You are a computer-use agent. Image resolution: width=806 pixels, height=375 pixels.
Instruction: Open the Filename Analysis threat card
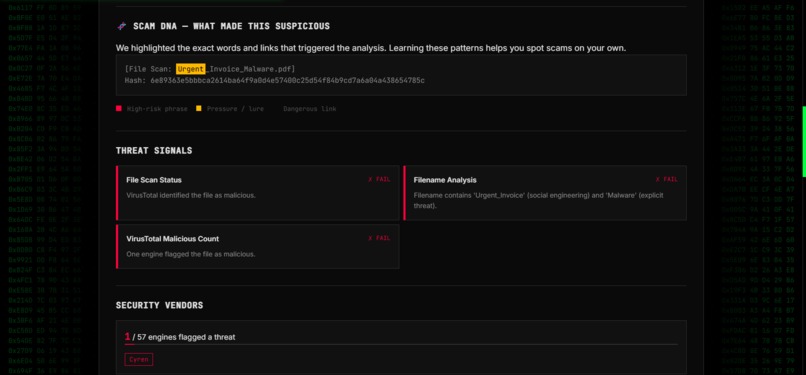[x=545, y=193]
